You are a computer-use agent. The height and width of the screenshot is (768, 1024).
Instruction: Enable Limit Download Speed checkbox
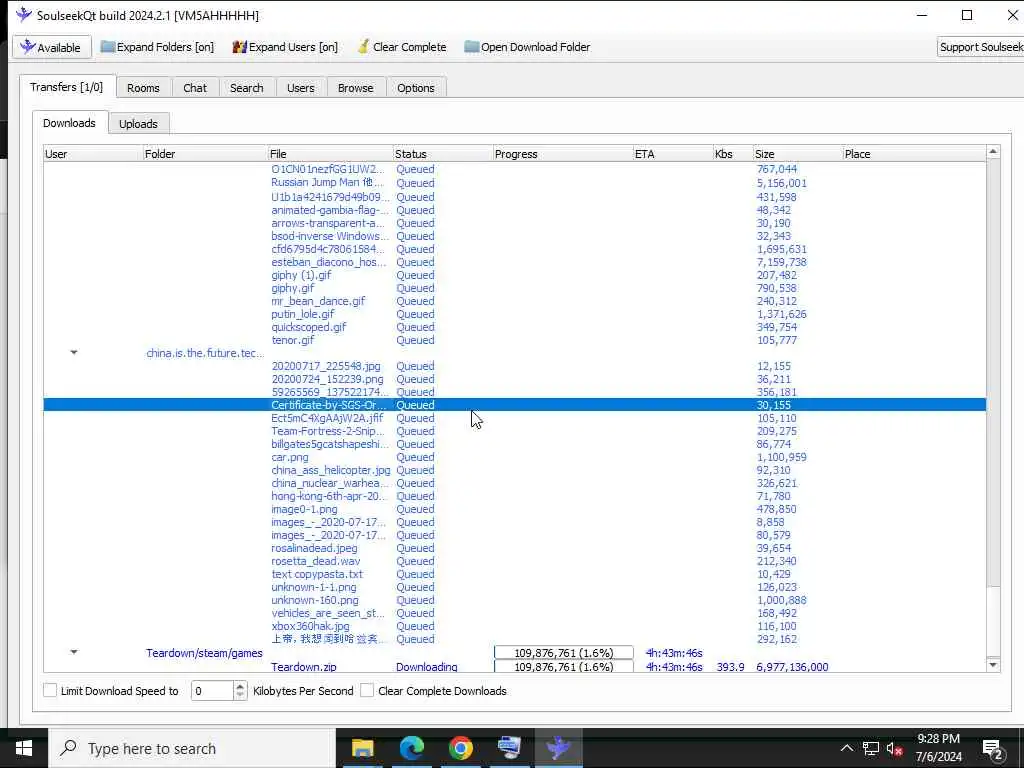[50, 690]
